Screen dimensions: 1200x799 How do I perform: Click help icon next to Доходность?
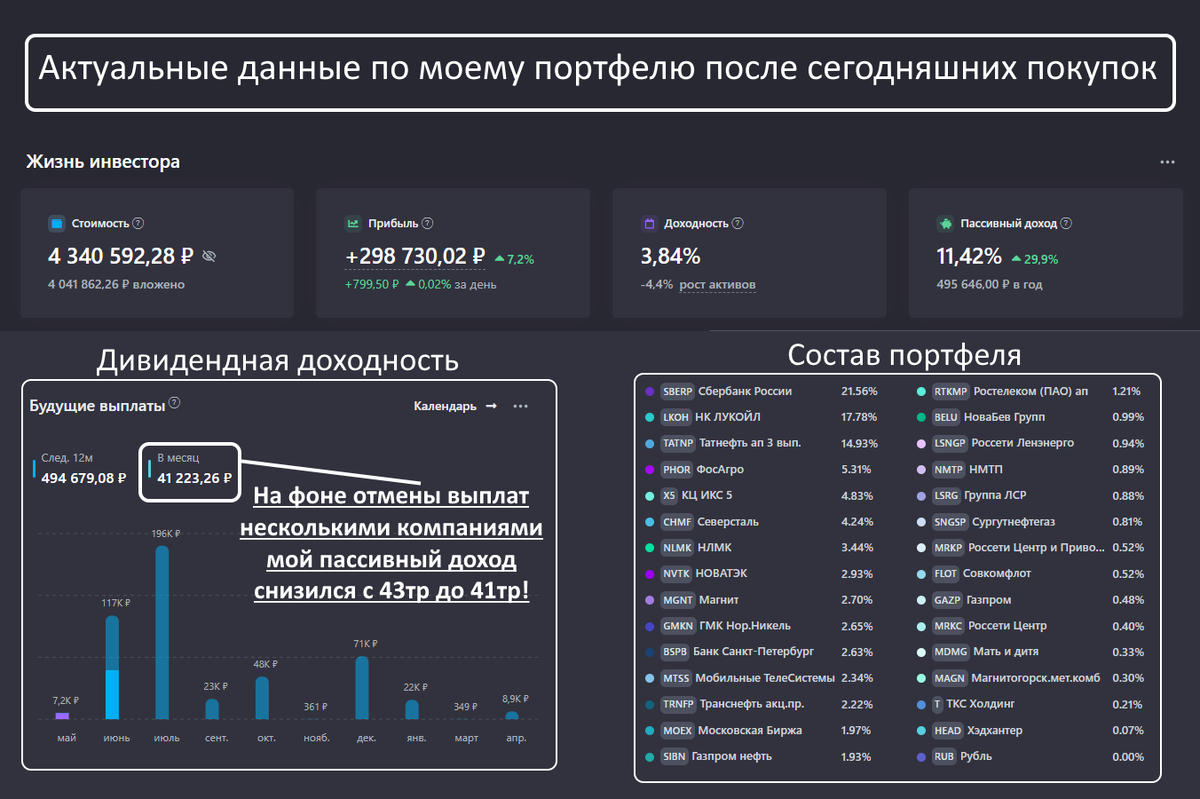coord(737,224)
